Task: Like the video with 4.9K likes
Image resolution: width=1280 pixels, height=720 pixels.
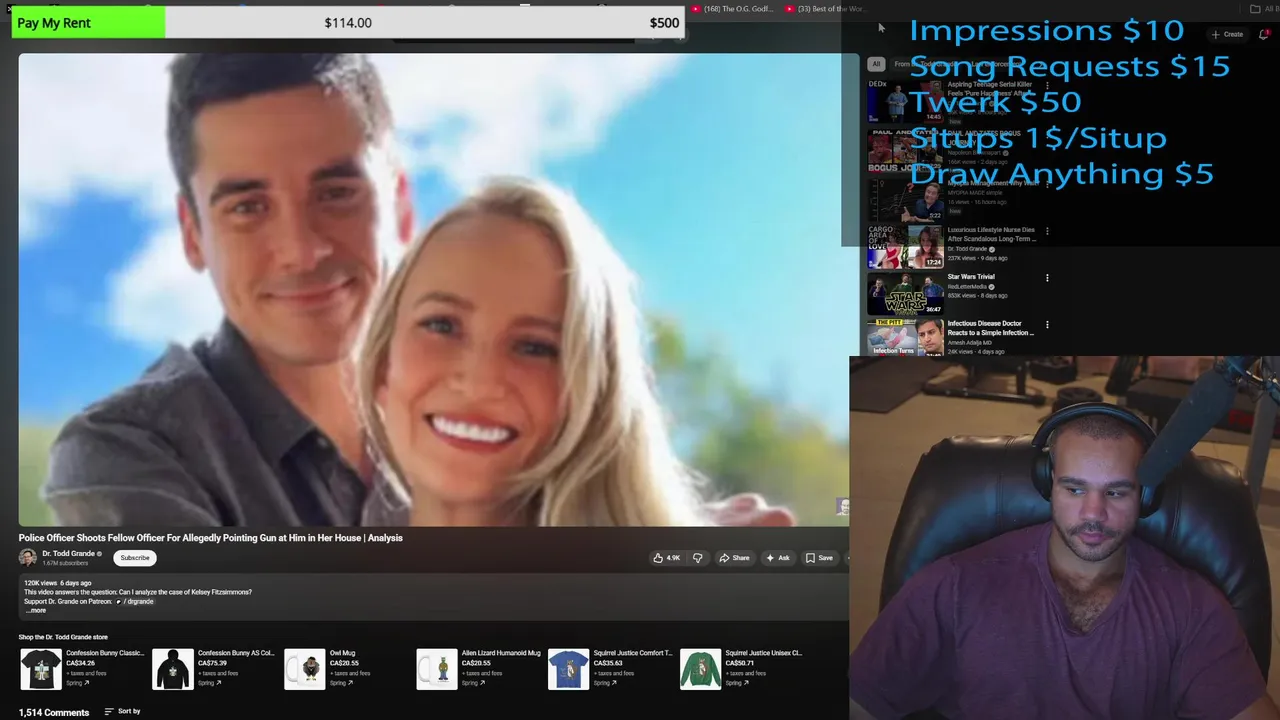Action: 666,558
